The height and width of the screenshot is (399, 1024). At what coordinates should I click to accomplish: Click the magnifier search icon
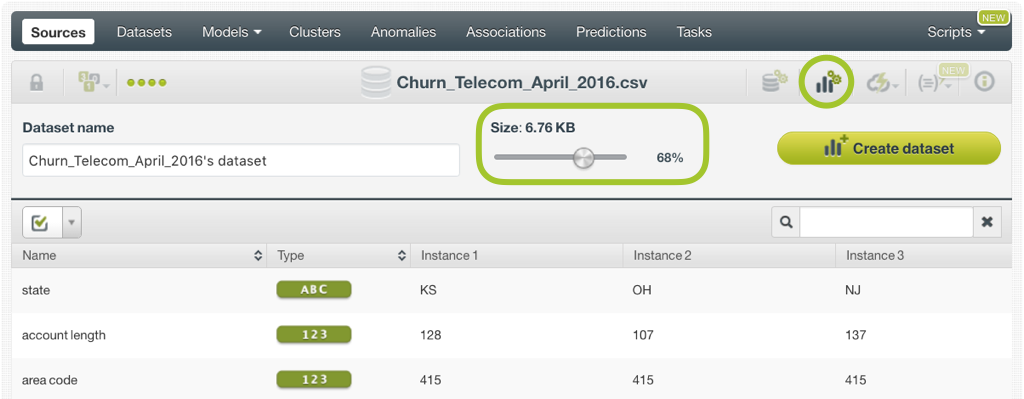click(x=786, y=223)
